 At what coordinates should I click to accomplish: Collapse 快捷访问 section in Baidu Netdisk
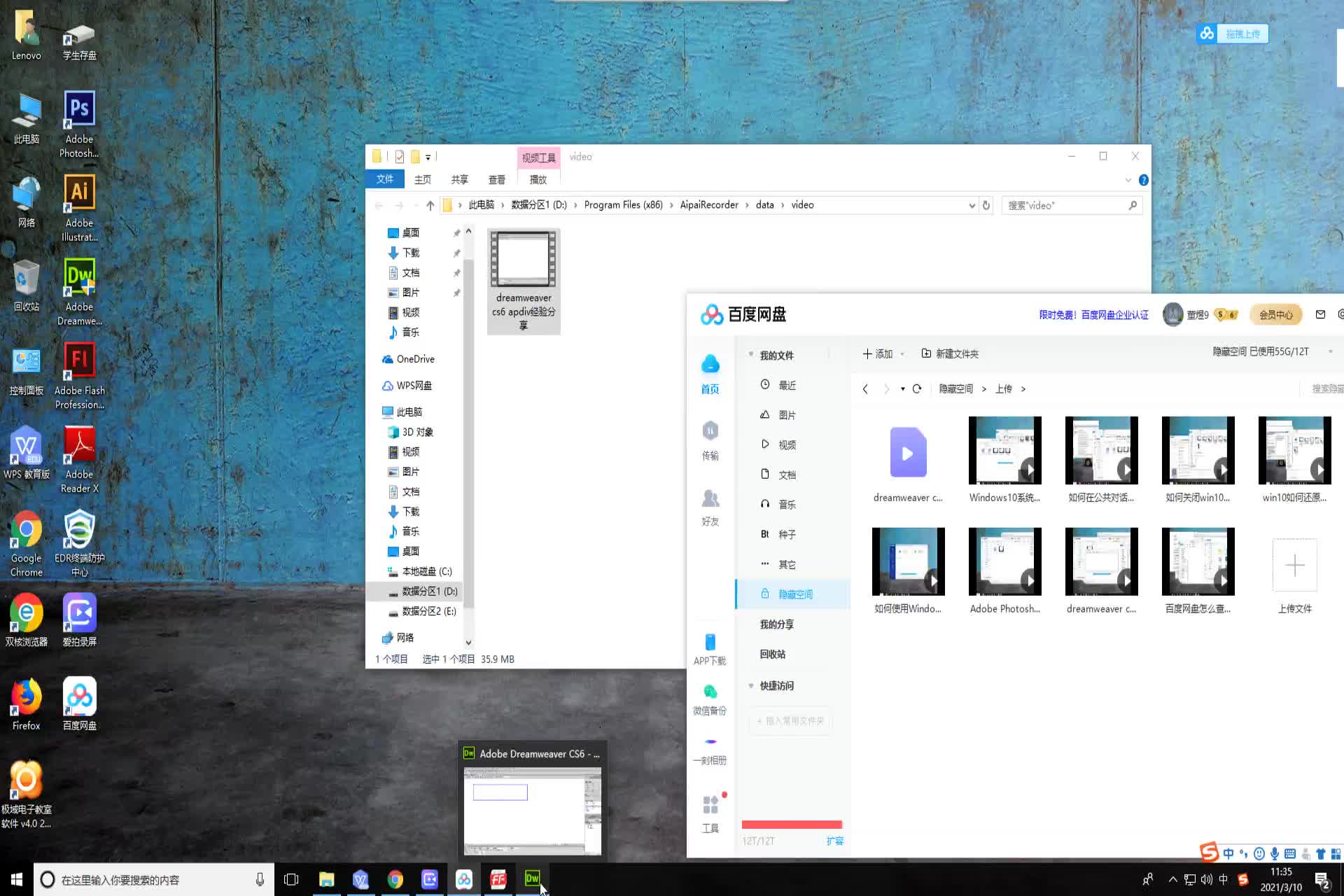coord(751,685)
